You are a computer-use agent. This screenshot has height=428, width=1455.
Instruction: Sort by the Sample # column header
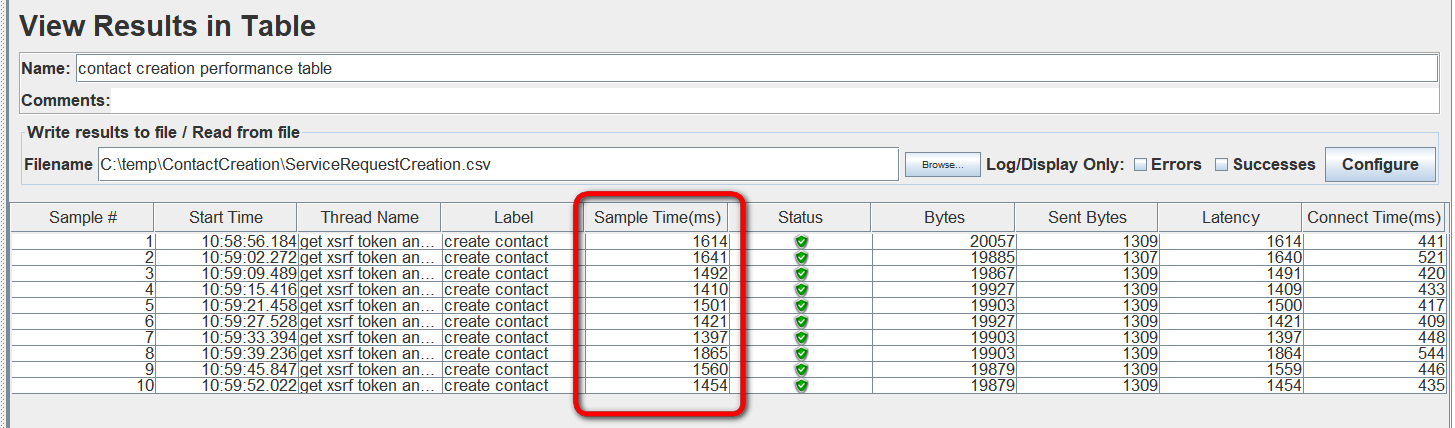[x=83, y=217]
